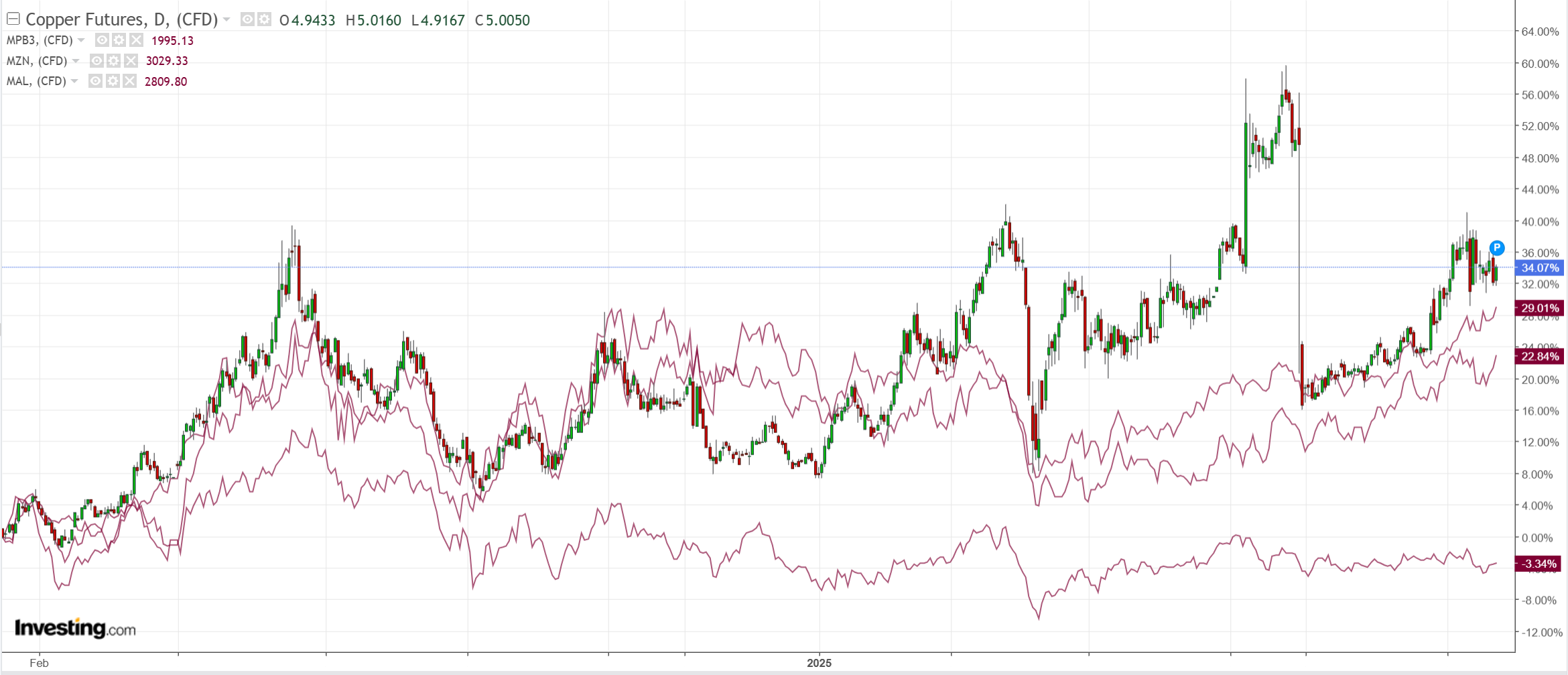This screenshot has height=675, width=1568.
Task: Click the 16.00% price axis label
Action: pyautogui.click(x=1540, y=411)
